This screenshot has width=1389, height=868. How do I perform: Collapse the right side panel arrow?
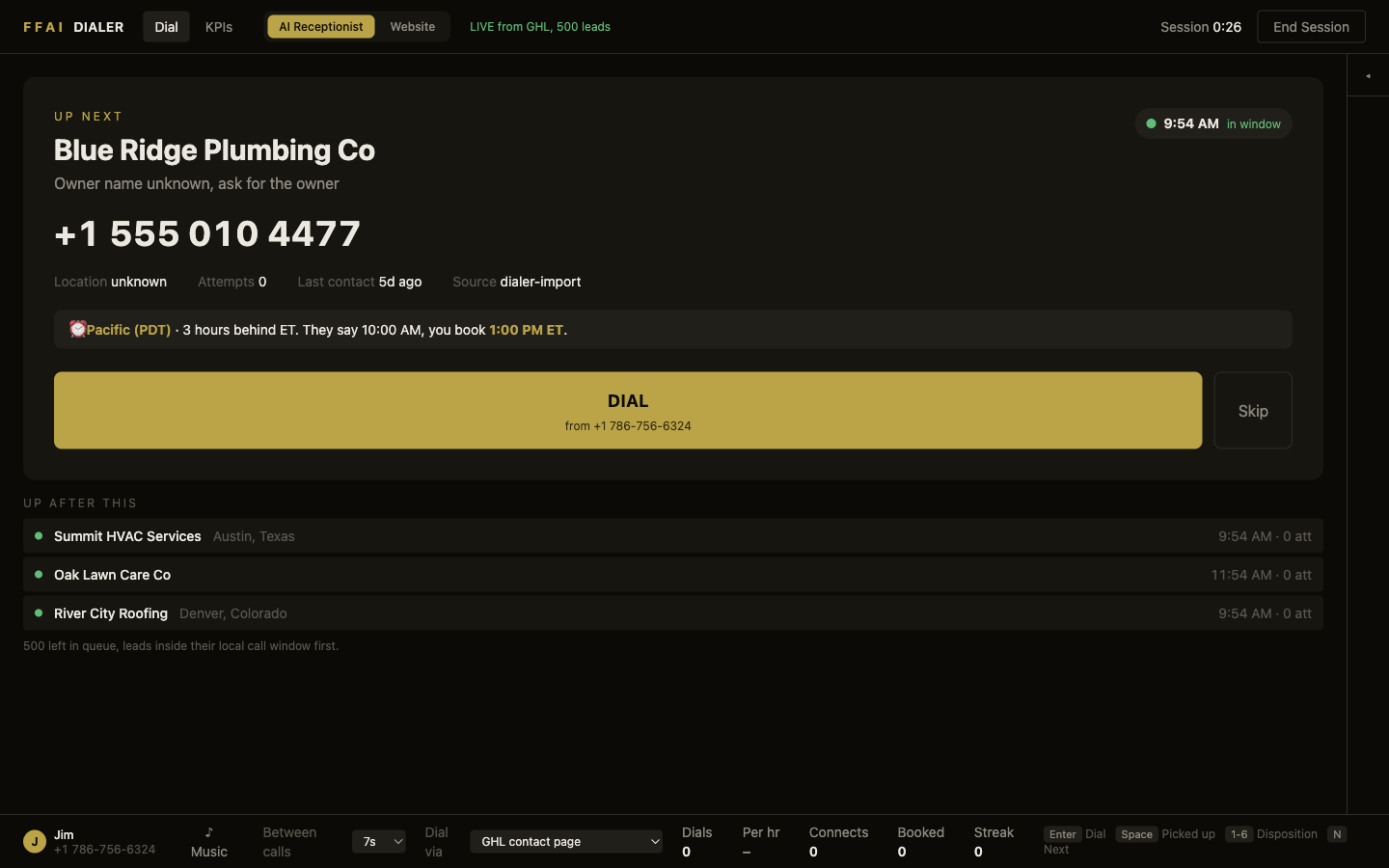(1368, 75)
